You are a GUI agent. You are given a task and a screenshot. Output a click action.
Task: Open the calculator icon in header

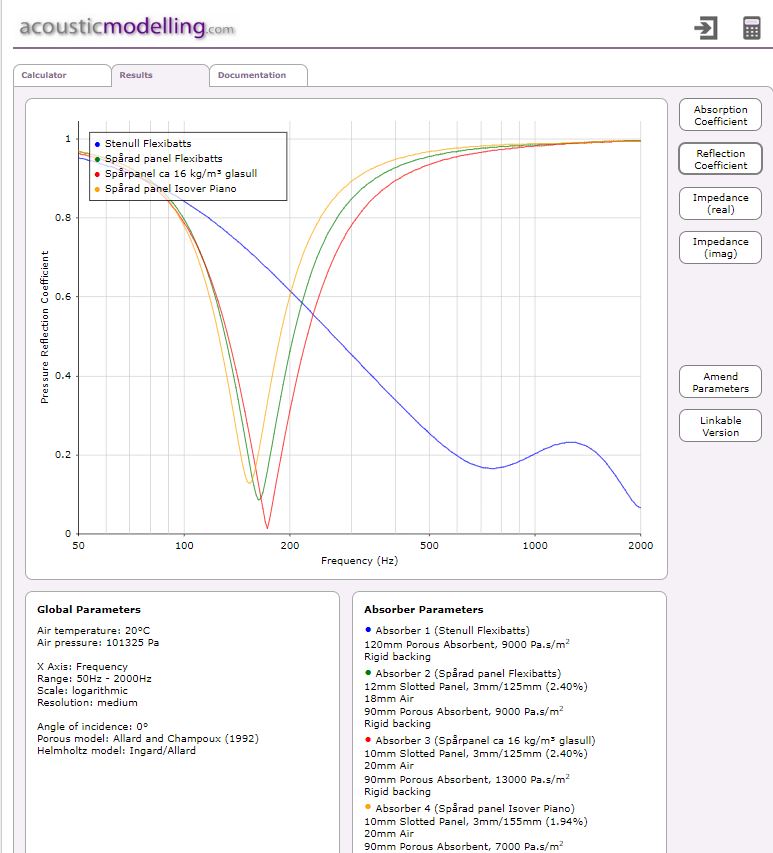pos(752,28)
